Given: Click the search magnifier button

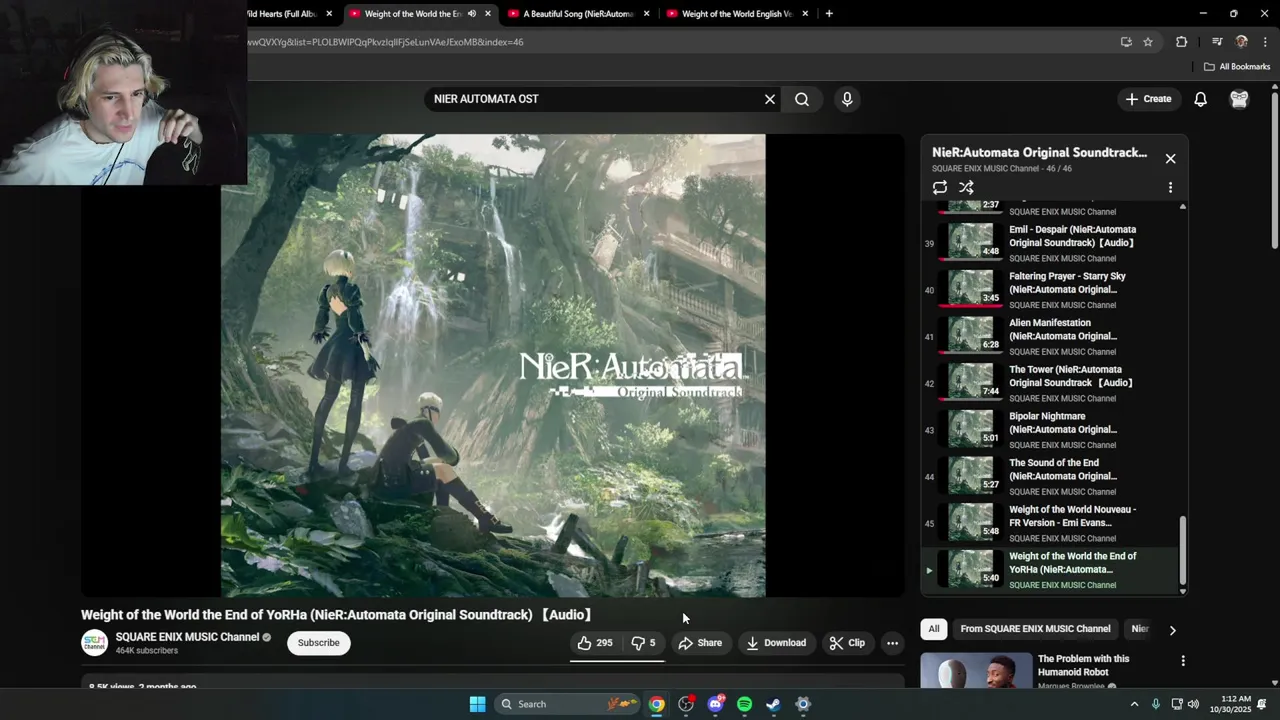Looking at the screenshot, I should pyautogui.click(x=802, y=99).
